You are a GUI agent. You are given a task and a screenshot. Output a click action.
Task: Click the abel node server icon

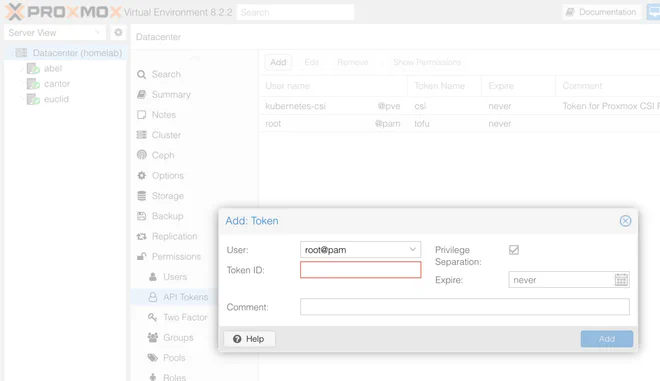(x=33, y=68)
